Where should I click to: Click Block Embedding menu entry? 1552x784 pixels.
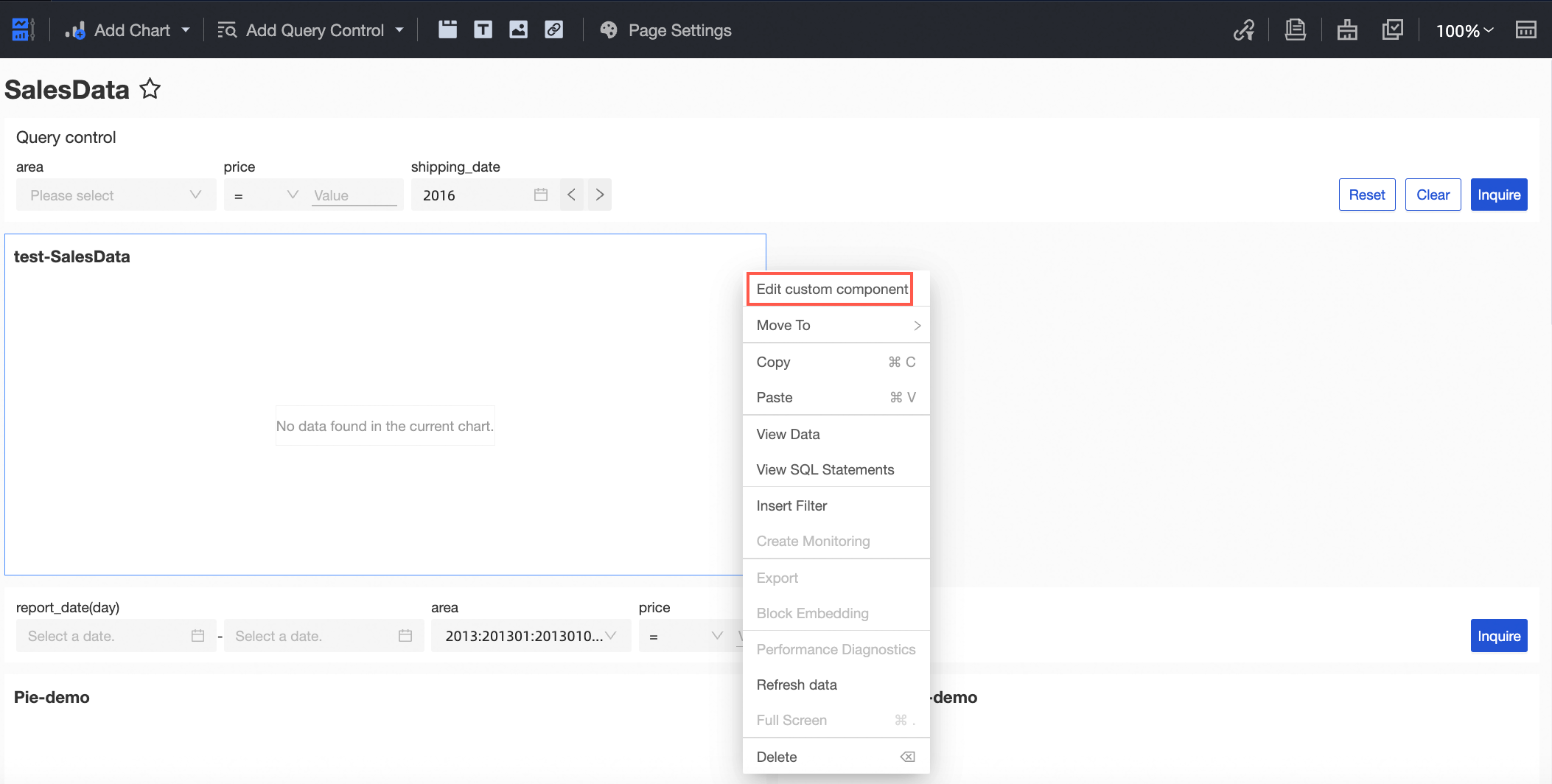(836, 613)
